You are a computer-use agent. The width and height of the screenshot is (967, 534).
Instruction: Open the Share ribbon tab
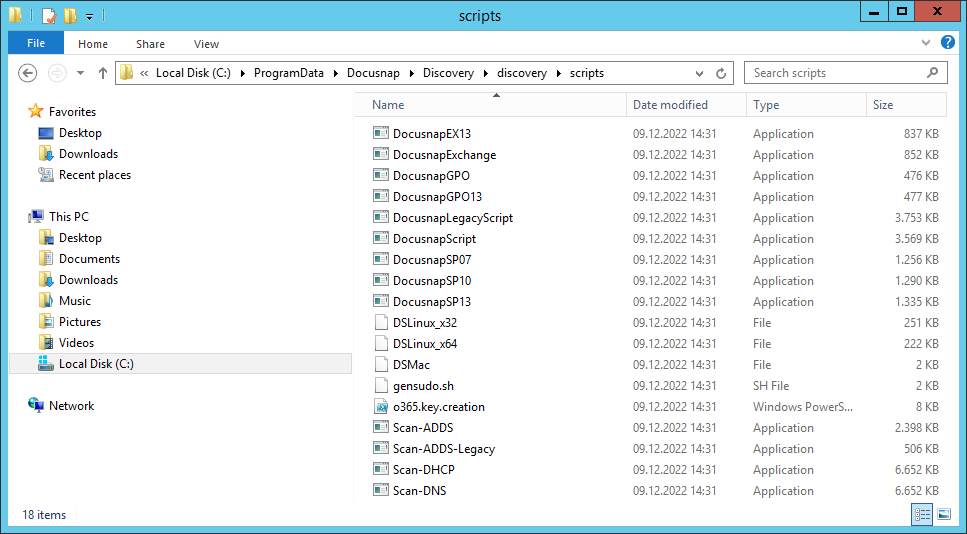tap(150, 44)
